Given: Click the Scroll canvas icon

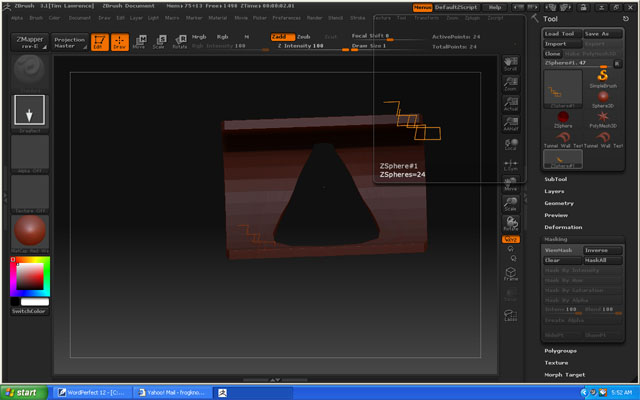Looking at the screenshot, I should 511,64.
